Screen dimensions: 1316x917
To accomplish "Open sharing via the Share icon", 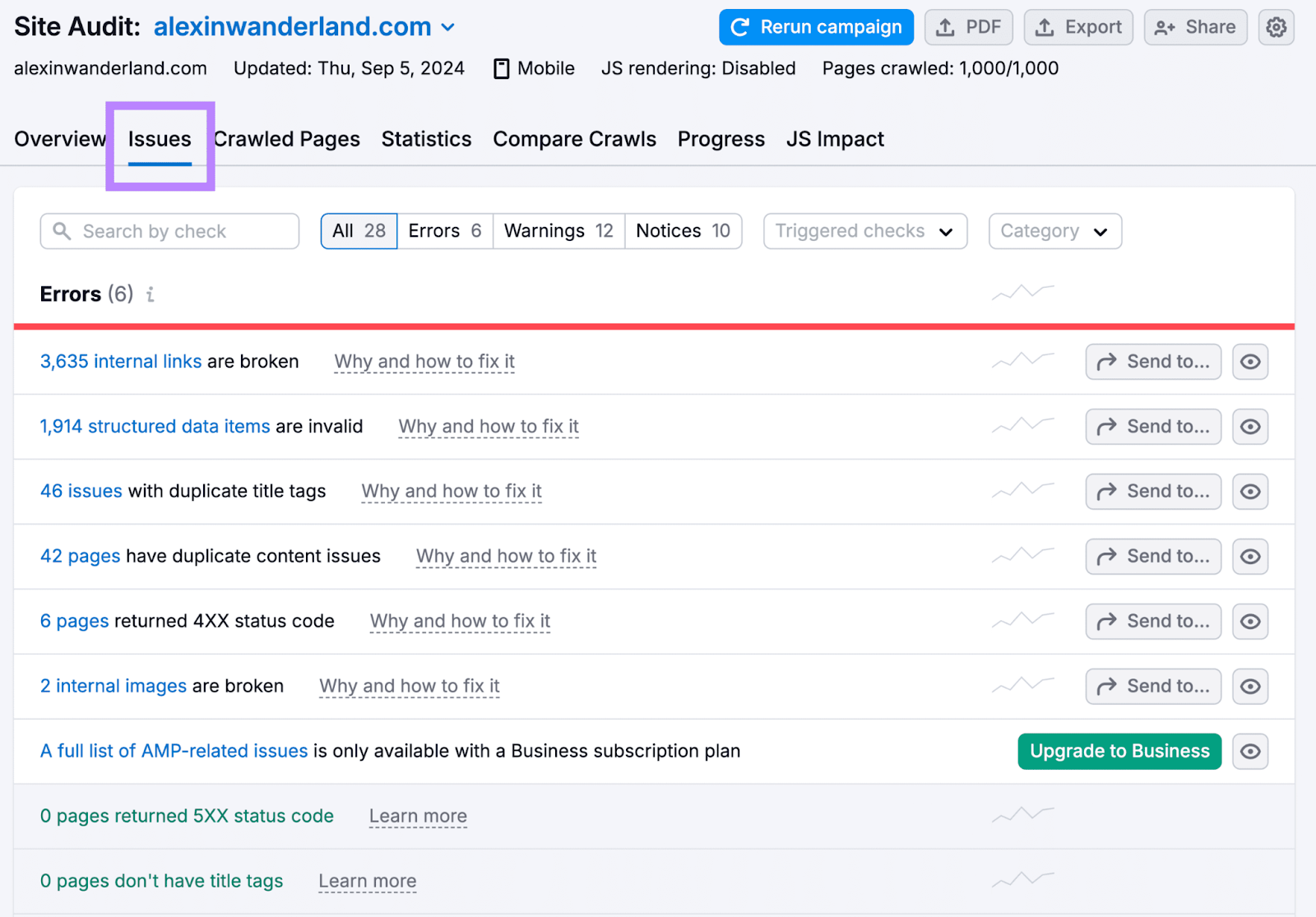I will coord(1165,26).
